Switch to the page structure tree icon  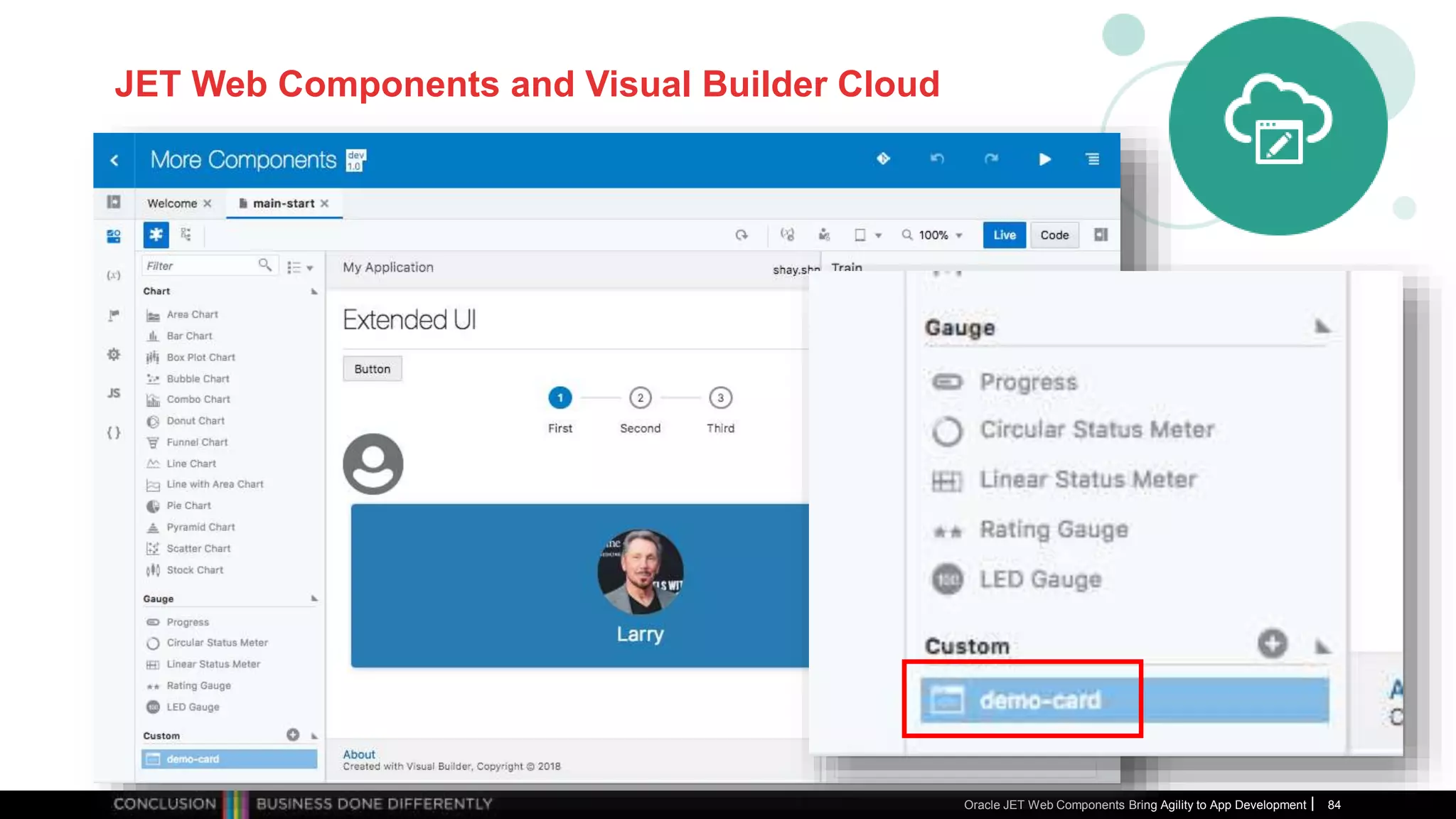186,235
